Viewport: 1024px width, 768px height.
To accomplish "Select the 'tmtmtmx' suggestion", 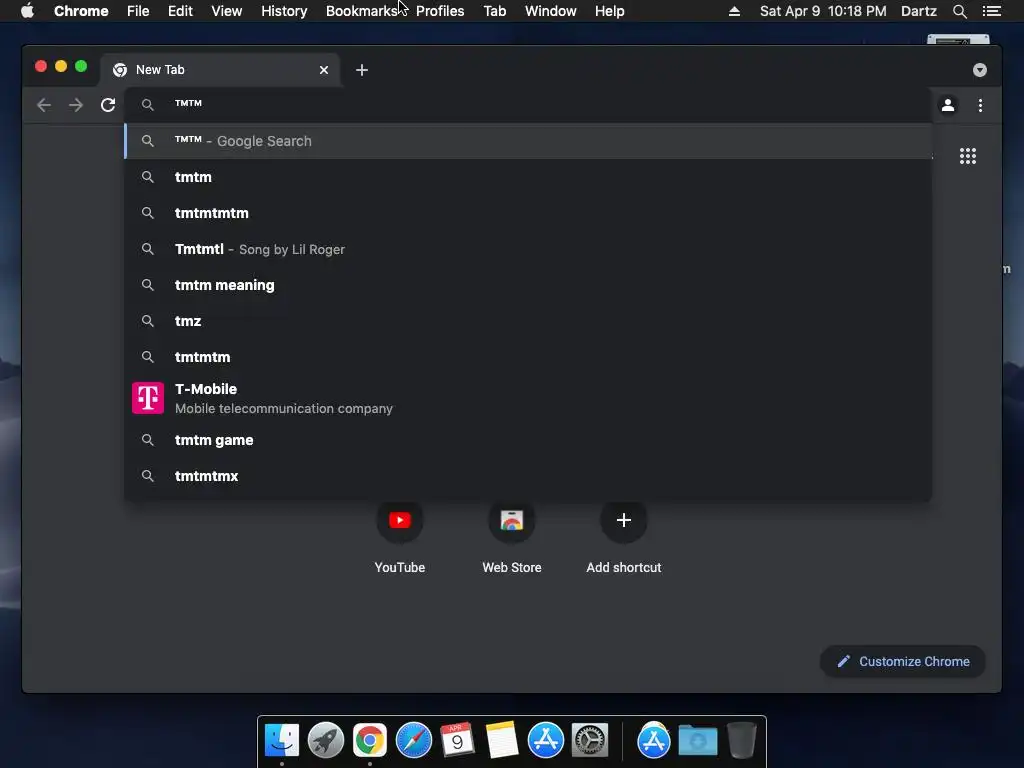I will pyautogui.click(x=528, y=476).
